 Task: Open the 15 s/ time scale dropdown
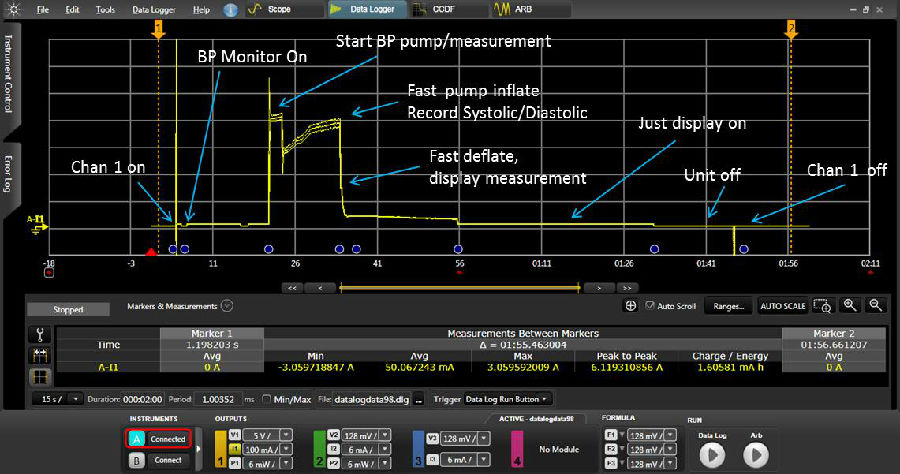(57, 399)
